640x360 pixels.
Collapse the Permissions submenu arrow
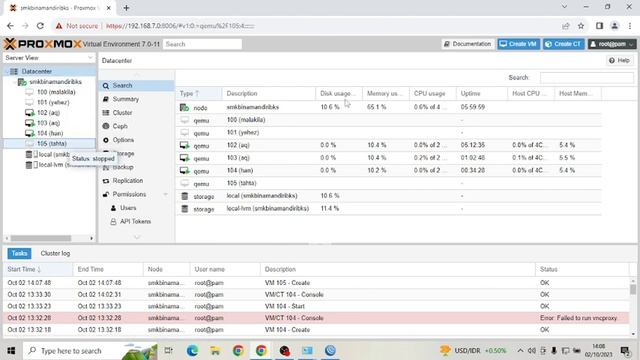pyautogui.click(x=166, y=194)
